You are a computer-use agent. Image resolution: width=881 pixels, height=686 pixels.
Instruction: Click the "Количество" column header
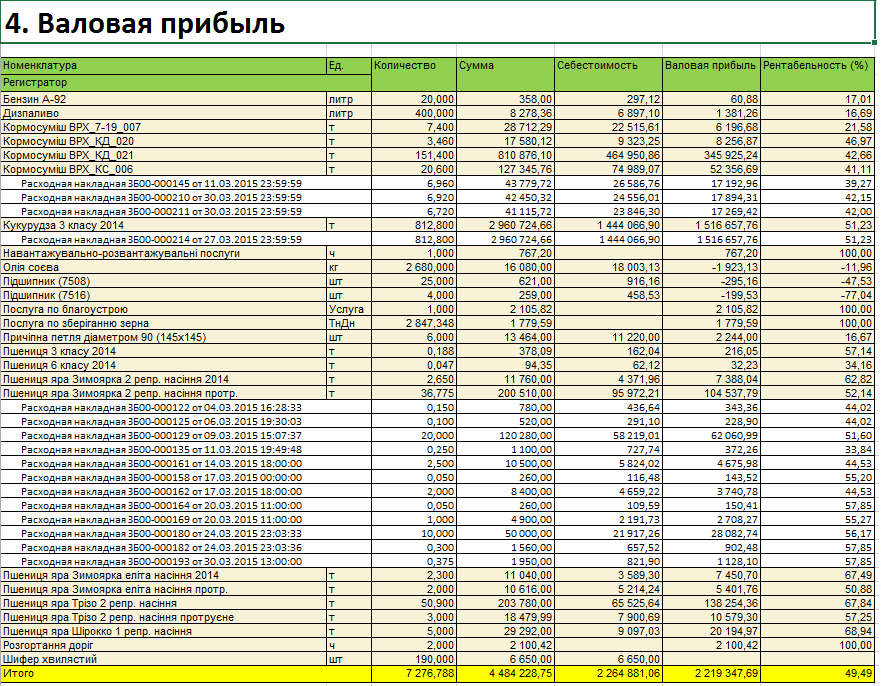click(x=405, y=66)
